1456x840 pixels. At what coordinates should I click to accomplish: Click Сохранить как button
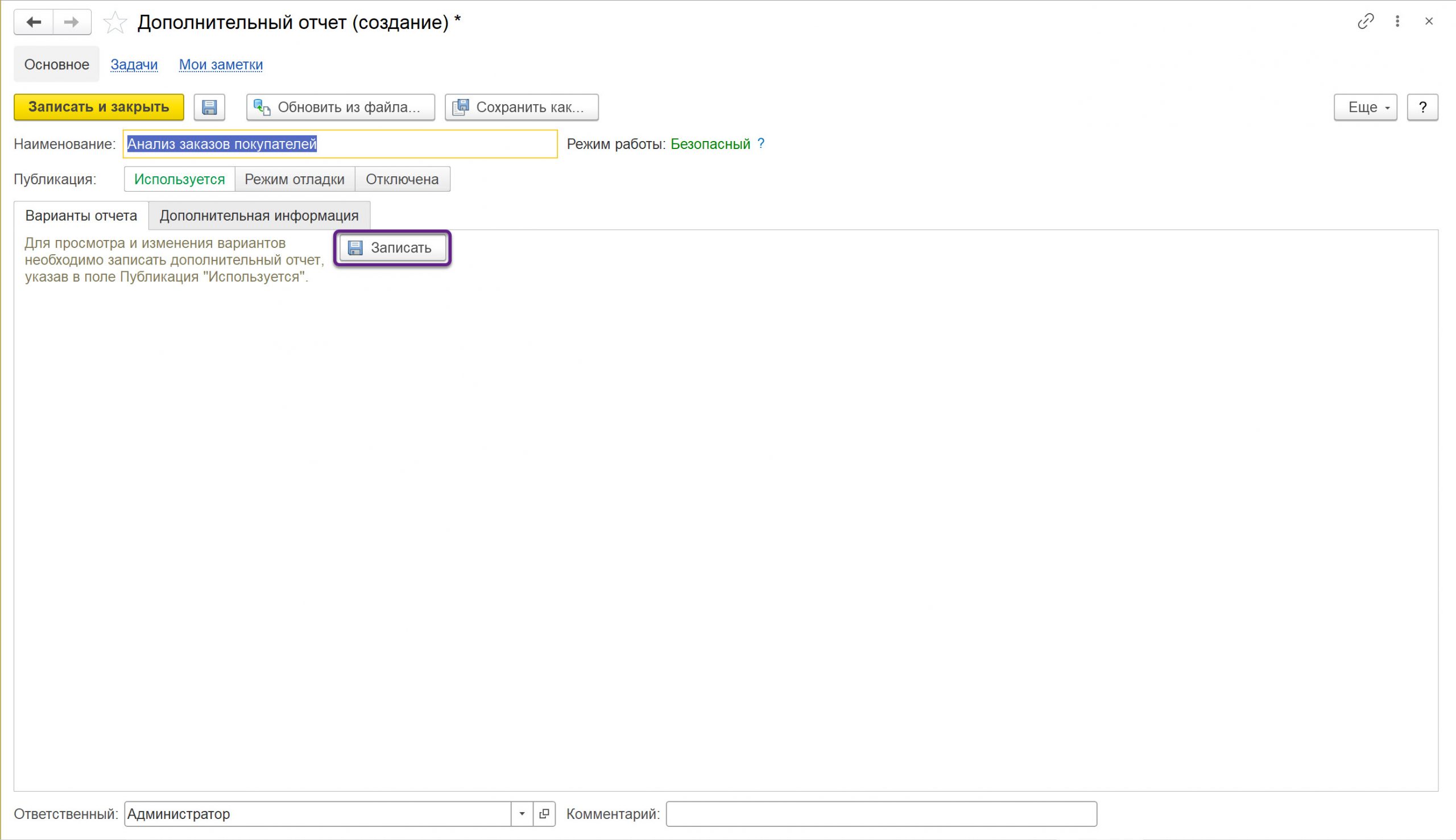(x=522, y=107)
